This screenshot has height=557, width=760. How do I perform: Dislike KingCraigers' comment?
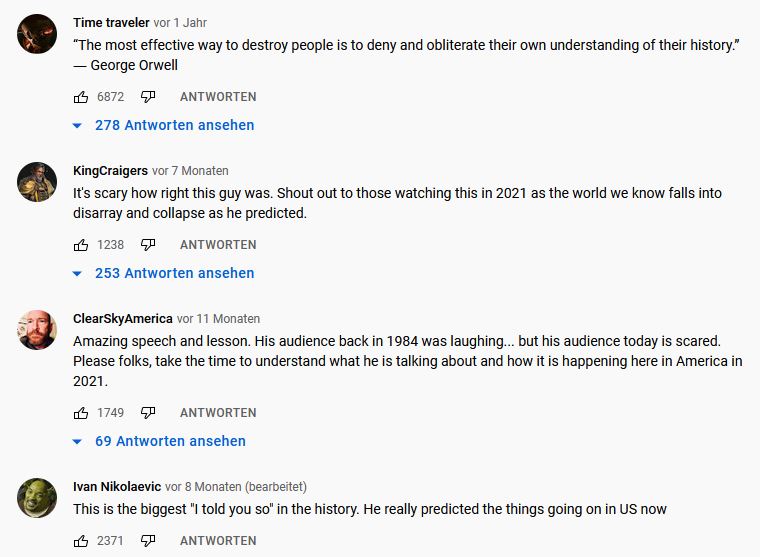[148, 245]
